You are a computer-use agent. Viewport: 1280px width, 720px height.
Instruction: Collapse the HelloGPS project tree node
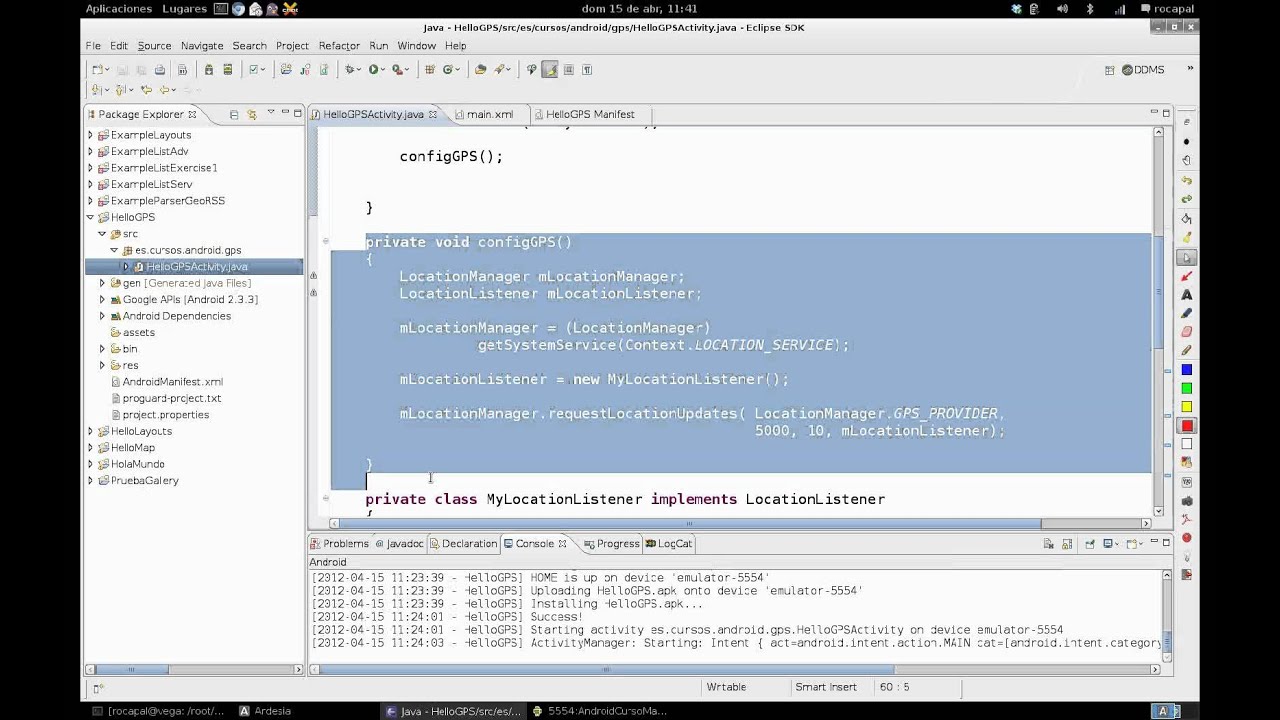(90, 217)
